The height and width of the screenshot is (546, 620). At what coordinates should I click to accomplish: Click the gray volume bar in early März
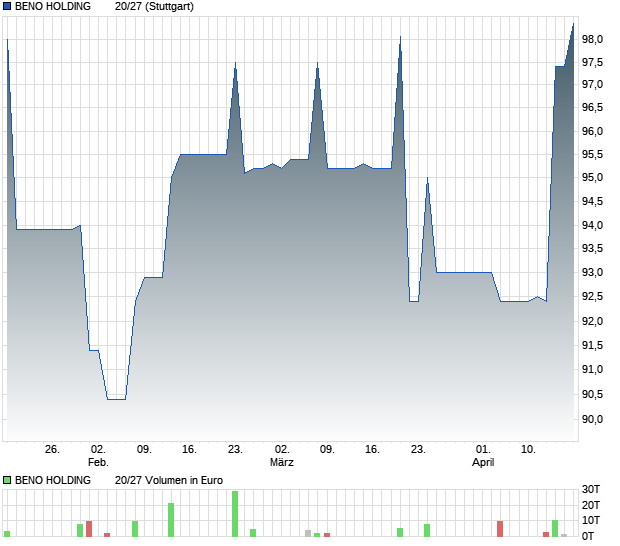click(308, 533)
